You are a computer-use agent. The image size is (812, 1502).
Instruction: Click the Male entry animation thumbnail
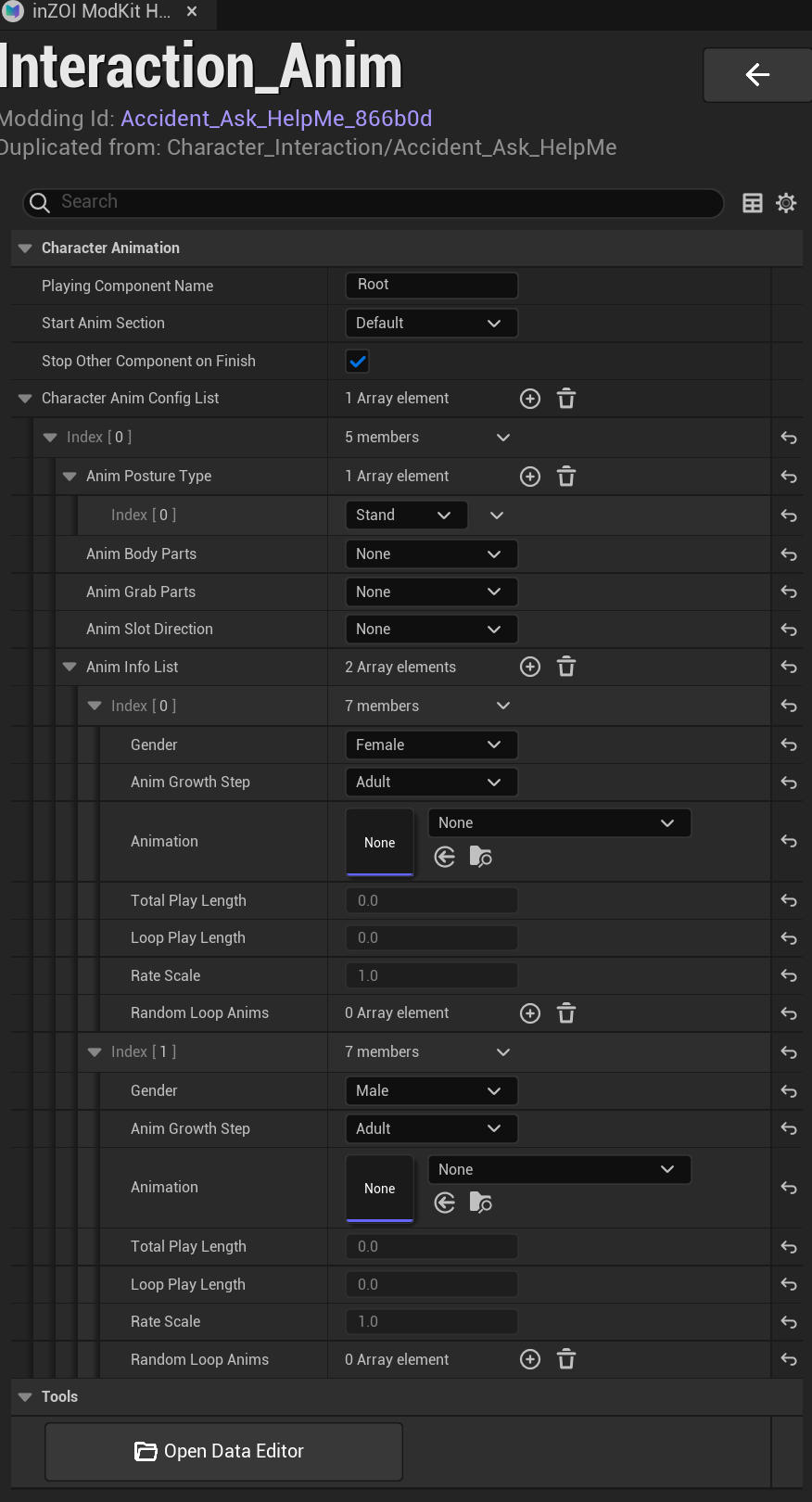coord(379,1188)
